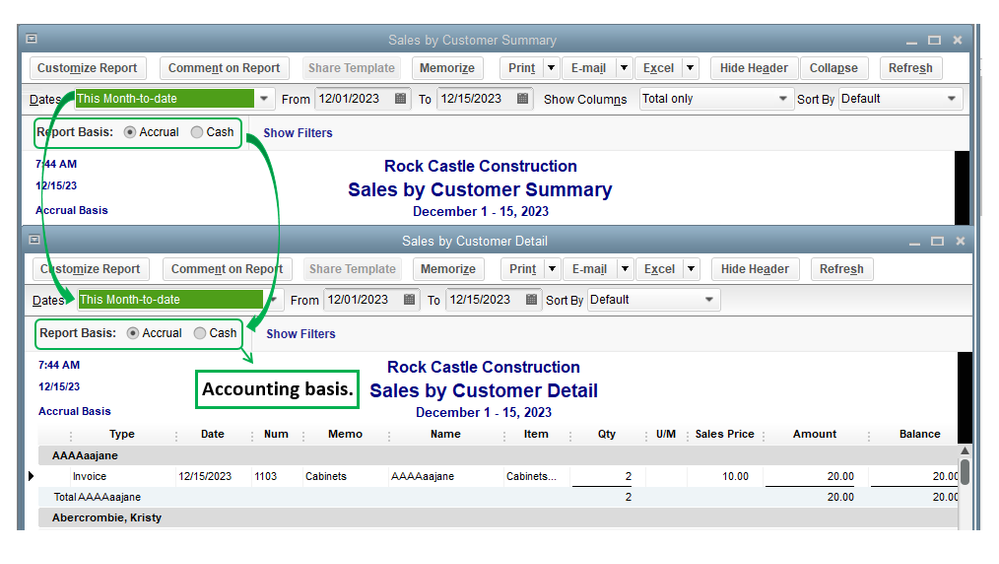Image resolution: width=999 pixels, height=564 pixels.
Task: Open Sort By dropdown in Summary report
Action: (x=951, y=99)
